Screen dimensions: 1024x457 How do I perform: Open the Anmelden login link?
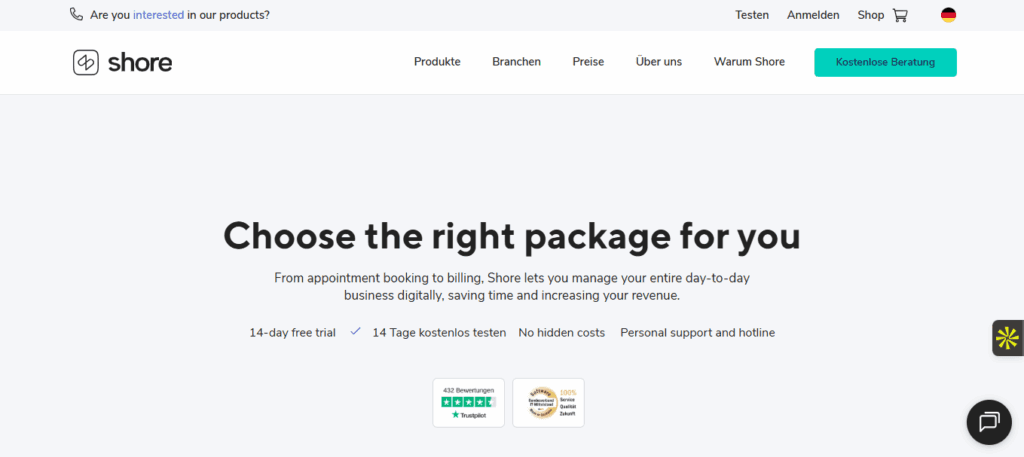tap(813, 15)
